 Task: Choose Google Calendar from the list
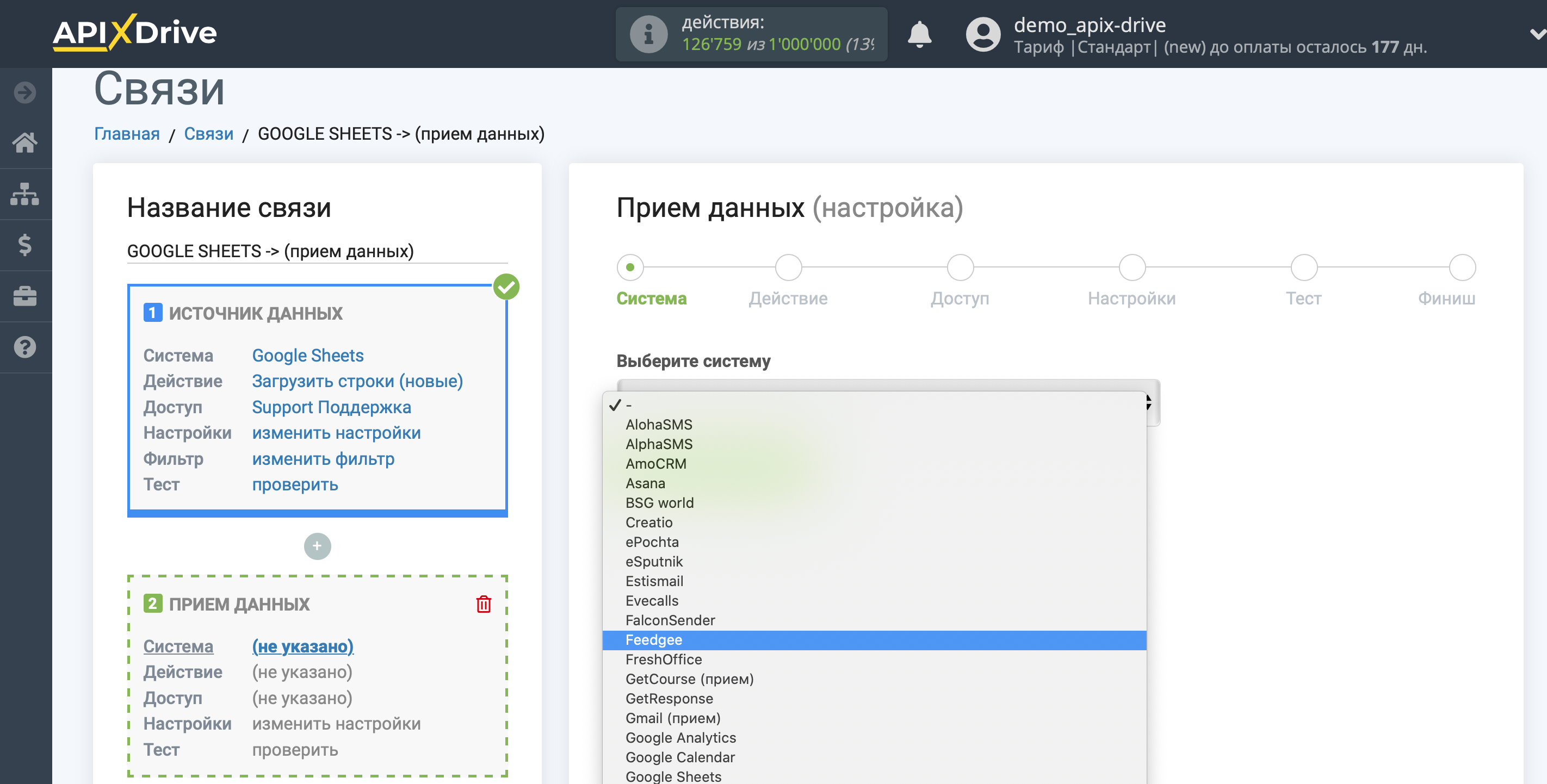[874, 757]
